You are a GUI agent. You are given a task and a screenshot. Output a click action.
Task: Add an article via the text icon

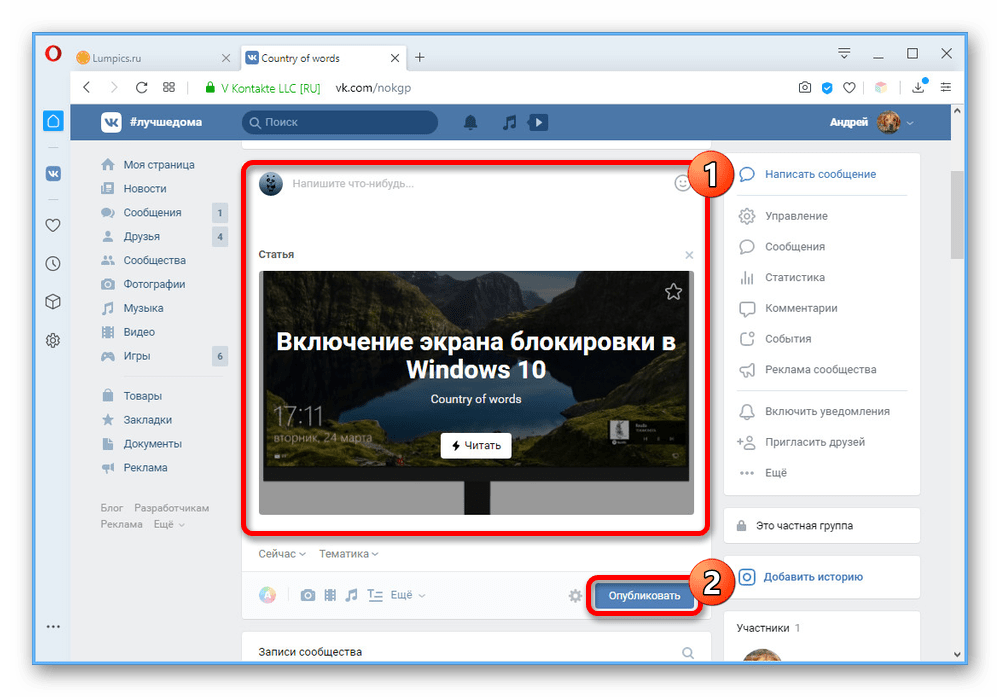(375, 595)
